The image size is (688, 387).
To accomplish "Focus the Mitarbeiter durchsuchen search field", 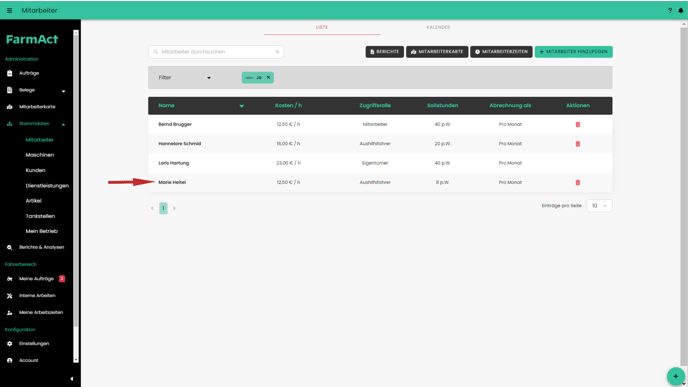I will pyautogui.click(x=215, y=52).
